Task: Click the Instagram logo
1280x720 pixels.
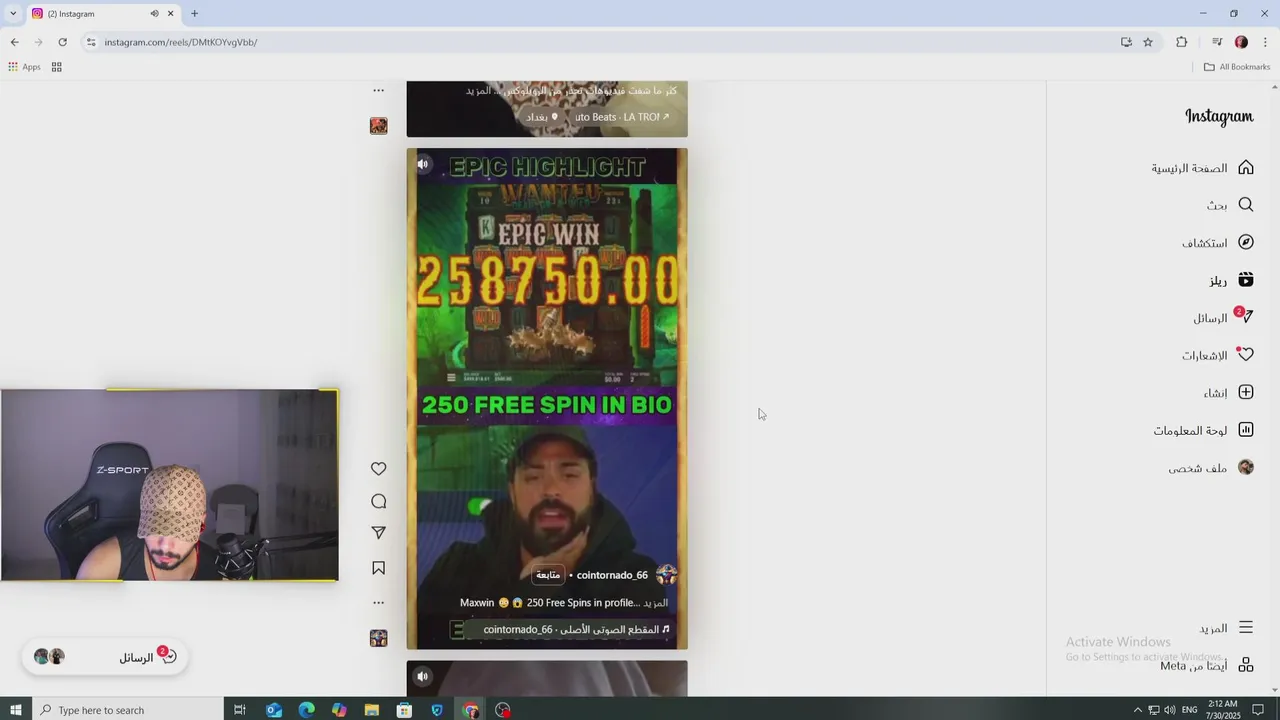Action: (x=1219, y=116)
